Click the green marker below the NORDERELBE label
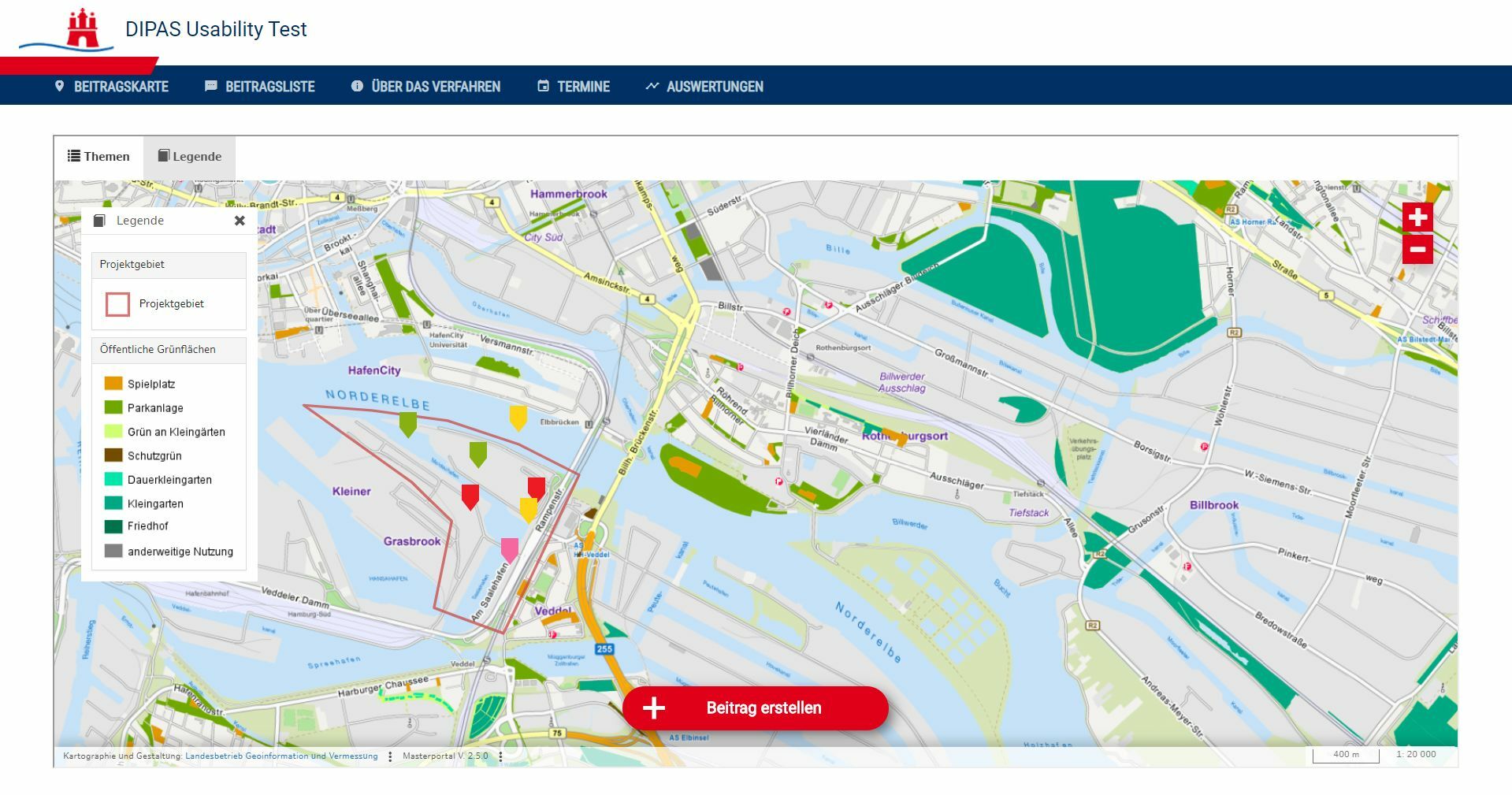Image resolution: width=1512 pixels, height=795 pixels. tap(407, 423)
